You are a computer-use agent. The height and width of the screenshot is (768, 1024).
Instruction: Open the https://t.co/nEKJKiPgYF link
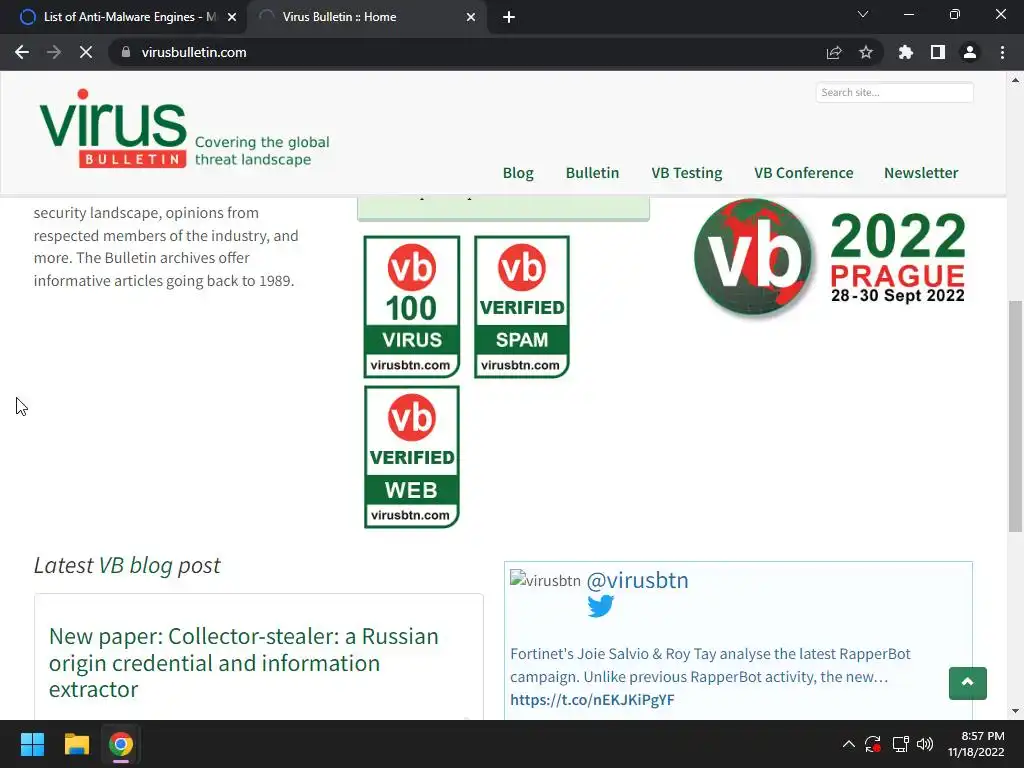(x=592, y=699)
